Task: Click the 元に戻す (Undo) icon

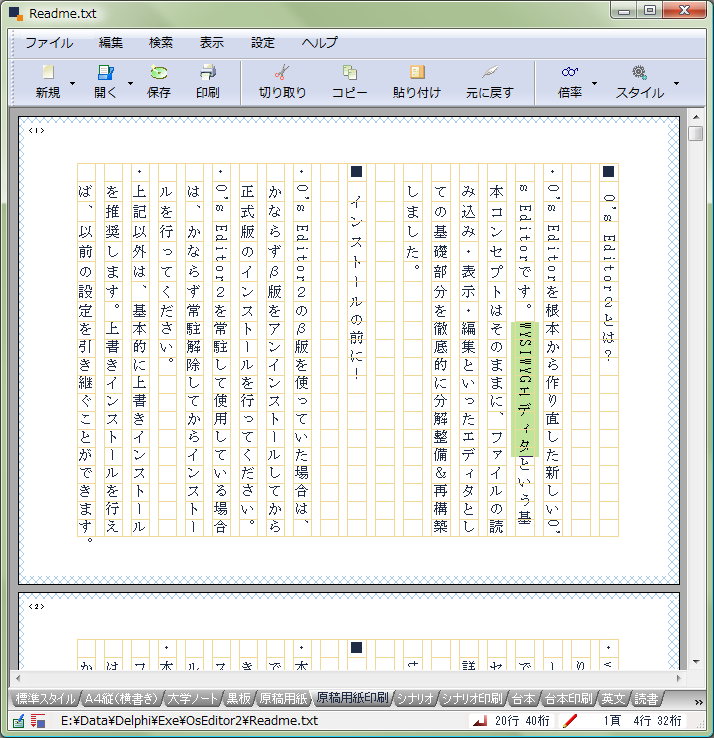Action: [x=489, y=72]
